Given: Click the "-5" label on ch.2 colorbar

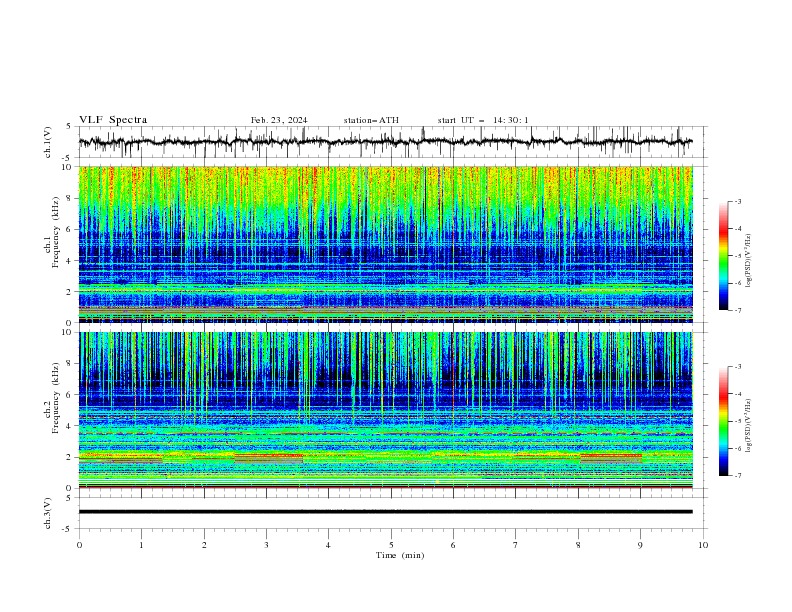Looking at the screenshot, I should pos(738,421).
